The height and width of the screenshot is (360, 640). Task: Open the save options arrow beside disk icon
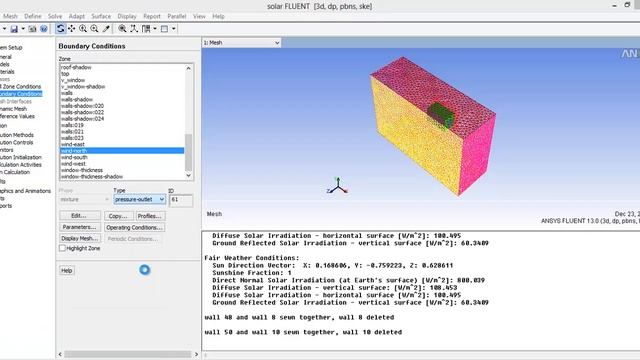click(23, 29)
